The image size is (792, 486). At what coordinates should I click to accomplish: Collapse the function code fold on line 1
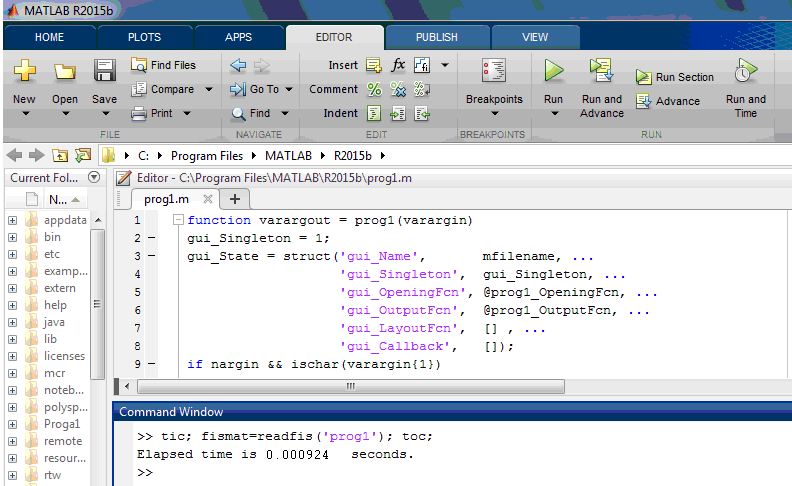click(177, 220)
